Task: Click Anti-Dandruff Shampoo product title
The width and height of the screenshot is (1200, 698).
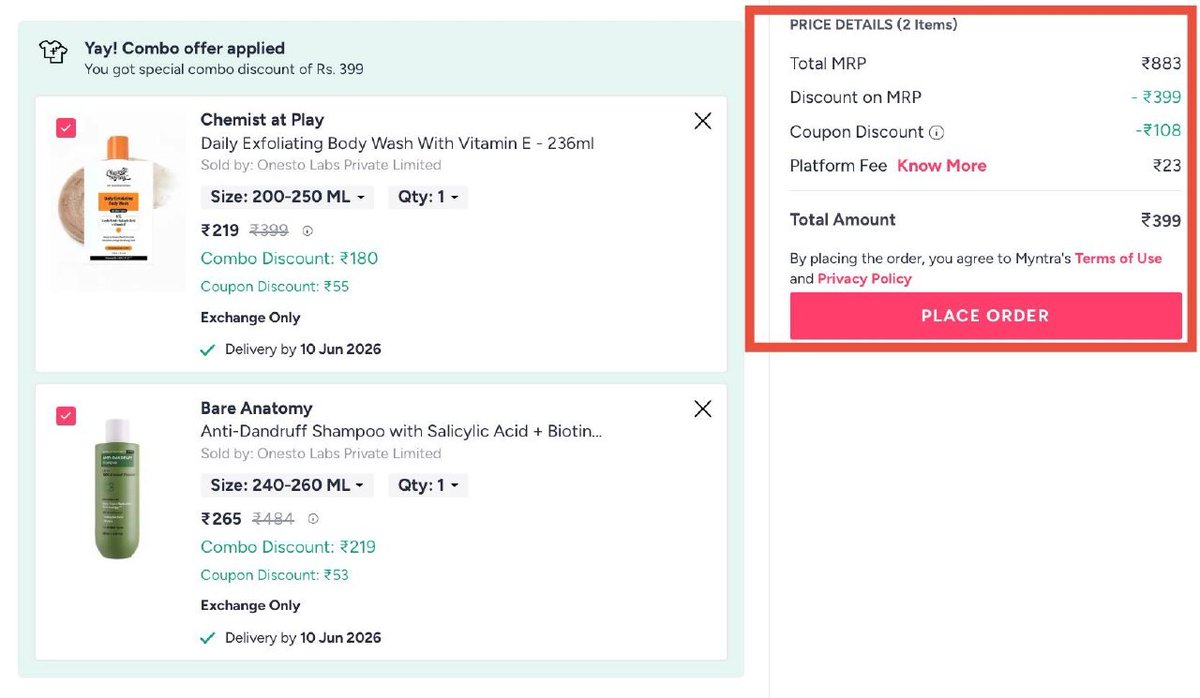Action: tap(401, 431)
